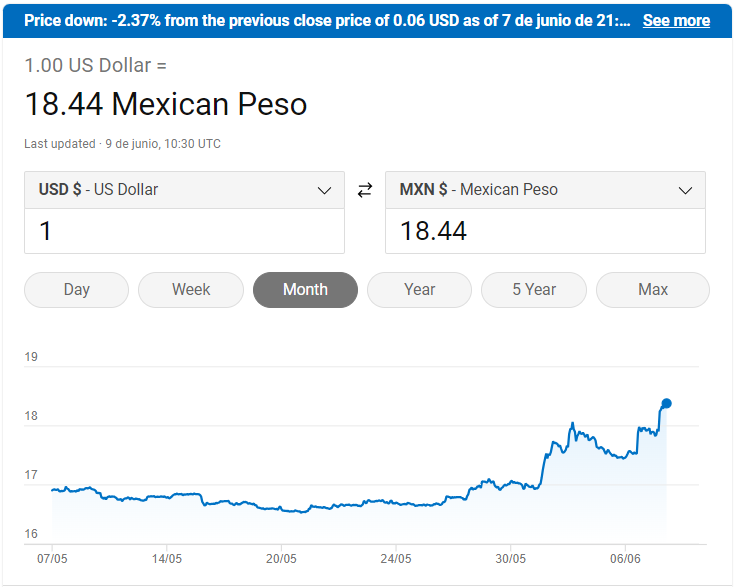
Task: Click the Price down banner text
Action: (327, 20)
